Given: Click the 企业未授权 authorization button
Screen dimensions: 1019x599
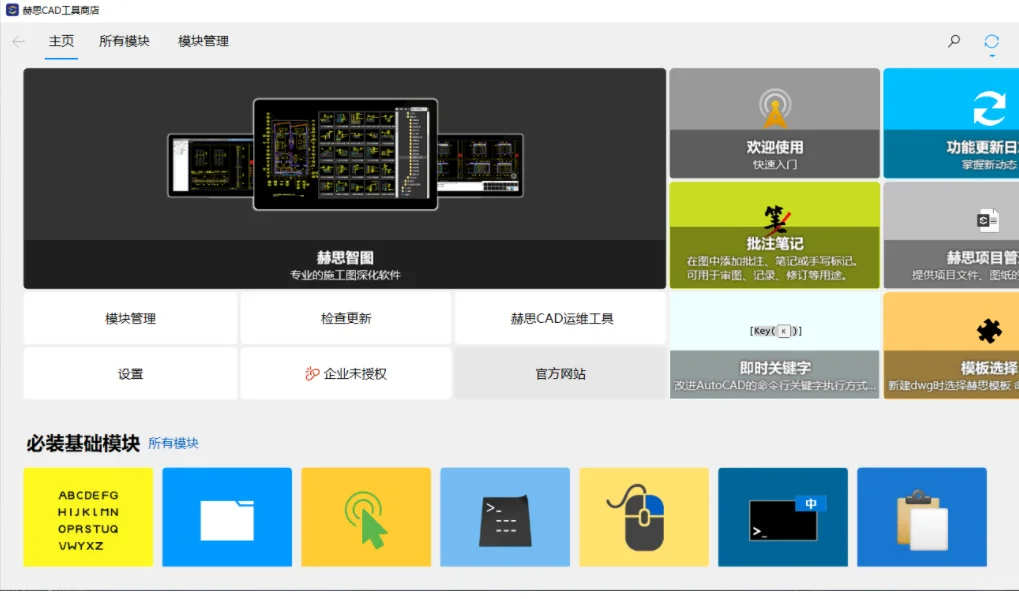Looking at the screenshot, I should (344, 372).
